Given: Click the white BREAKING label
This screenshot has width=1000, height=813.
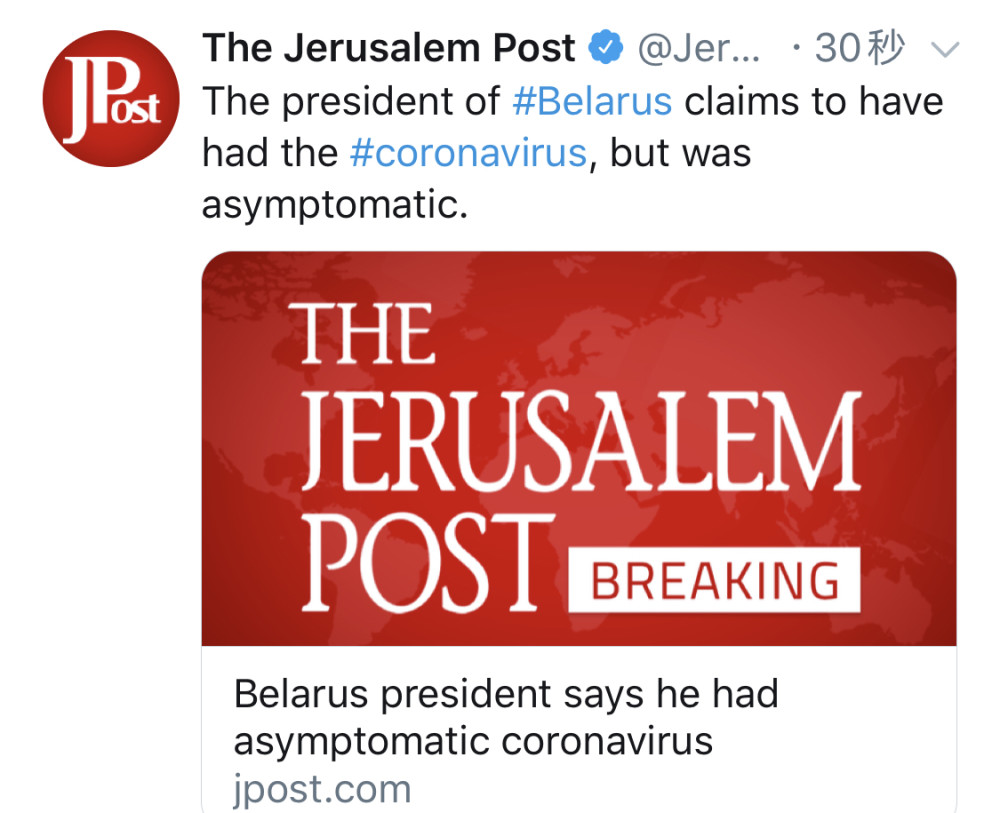Looking at the screenshot, I should [714, 580].
